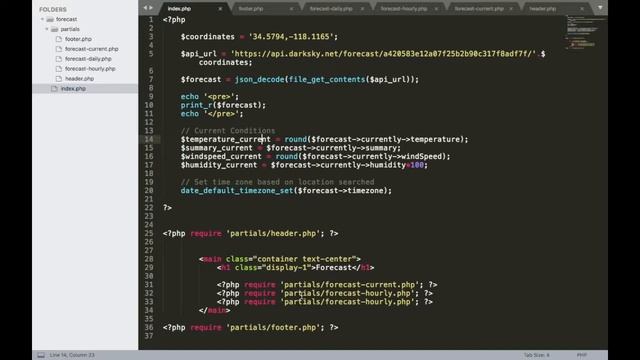Click the forecast folder icon

click(x=50, y=19)
